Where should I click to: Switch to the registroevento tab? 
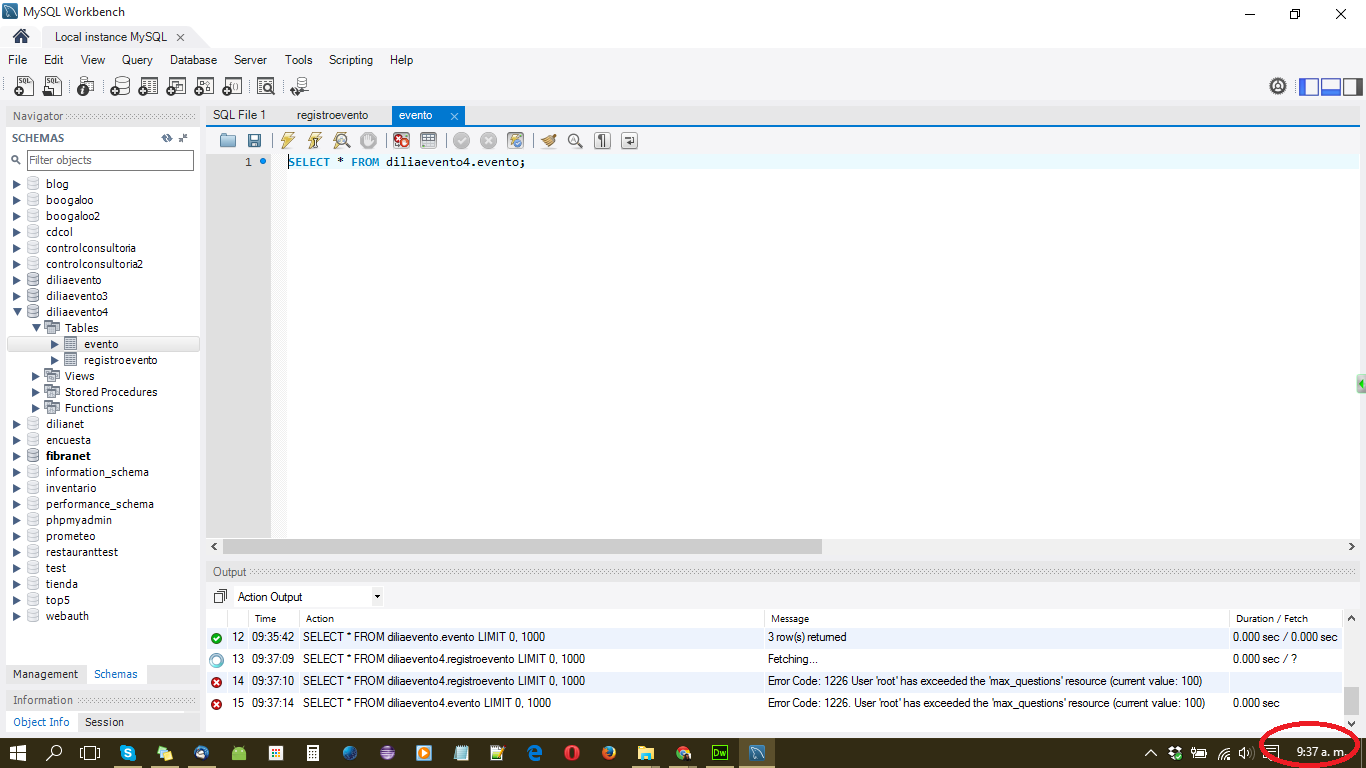tap(332, 115)
